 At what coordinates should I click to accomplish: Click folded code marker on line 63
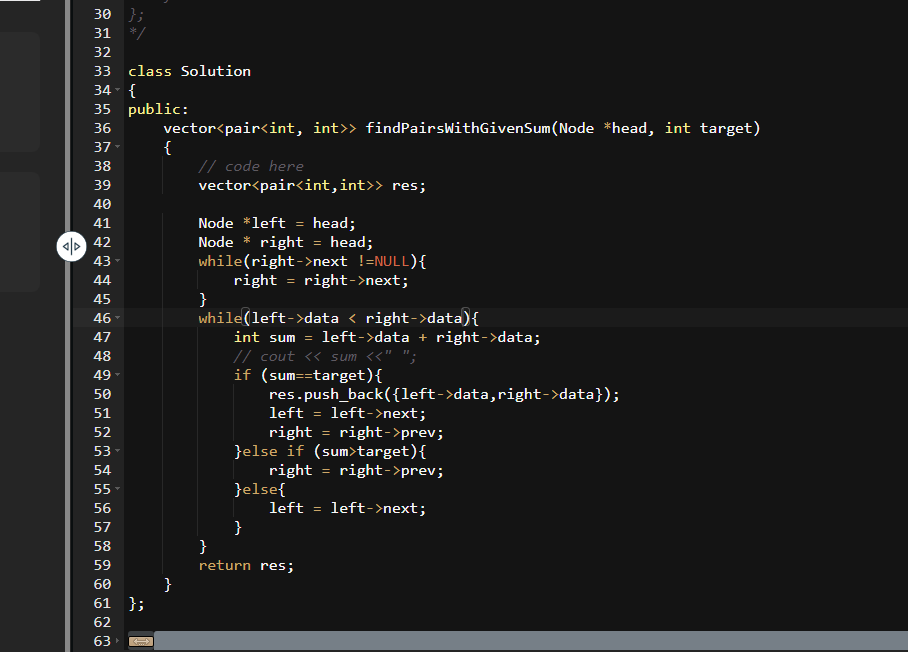pyautogui.click(x=141, y=641)
